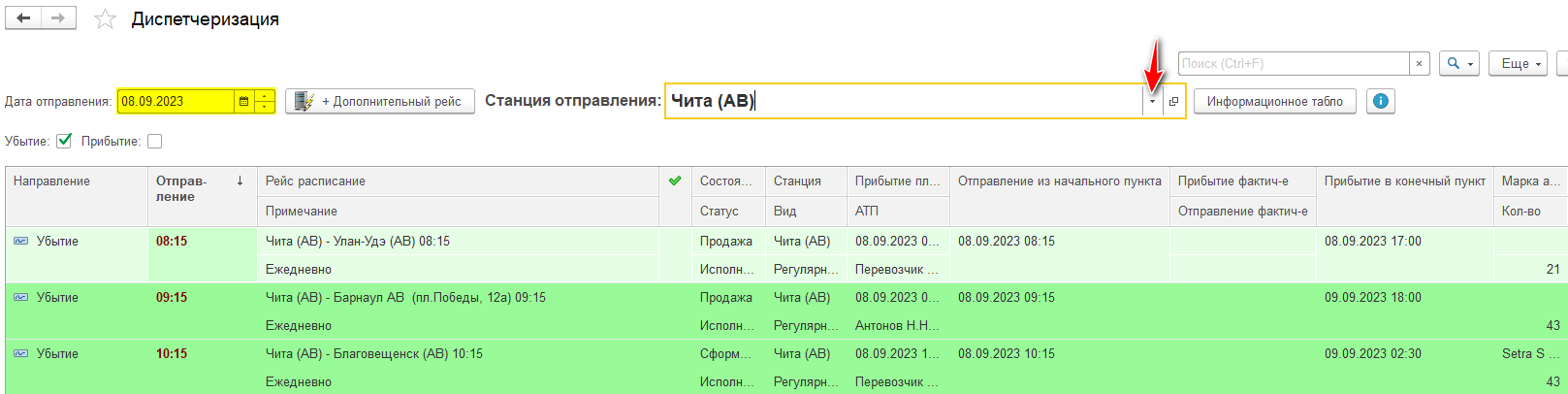Click the magnifier search button

pos(1457,63)
